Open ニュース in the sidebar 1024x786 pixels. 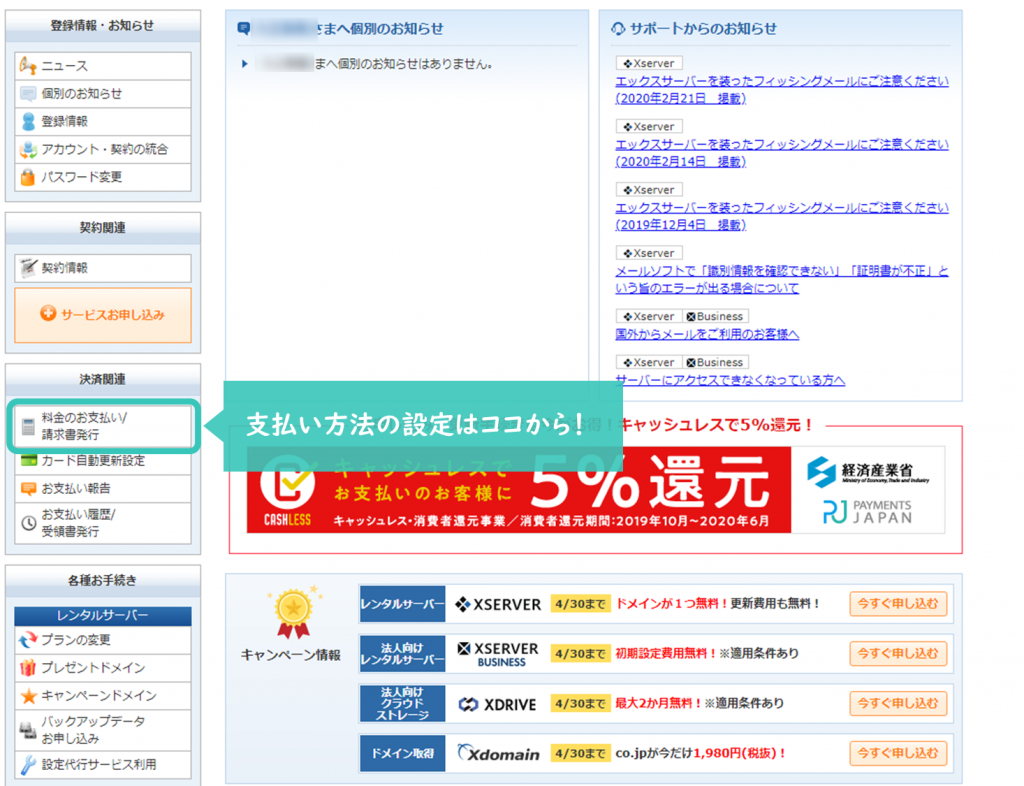click(103, 66)
